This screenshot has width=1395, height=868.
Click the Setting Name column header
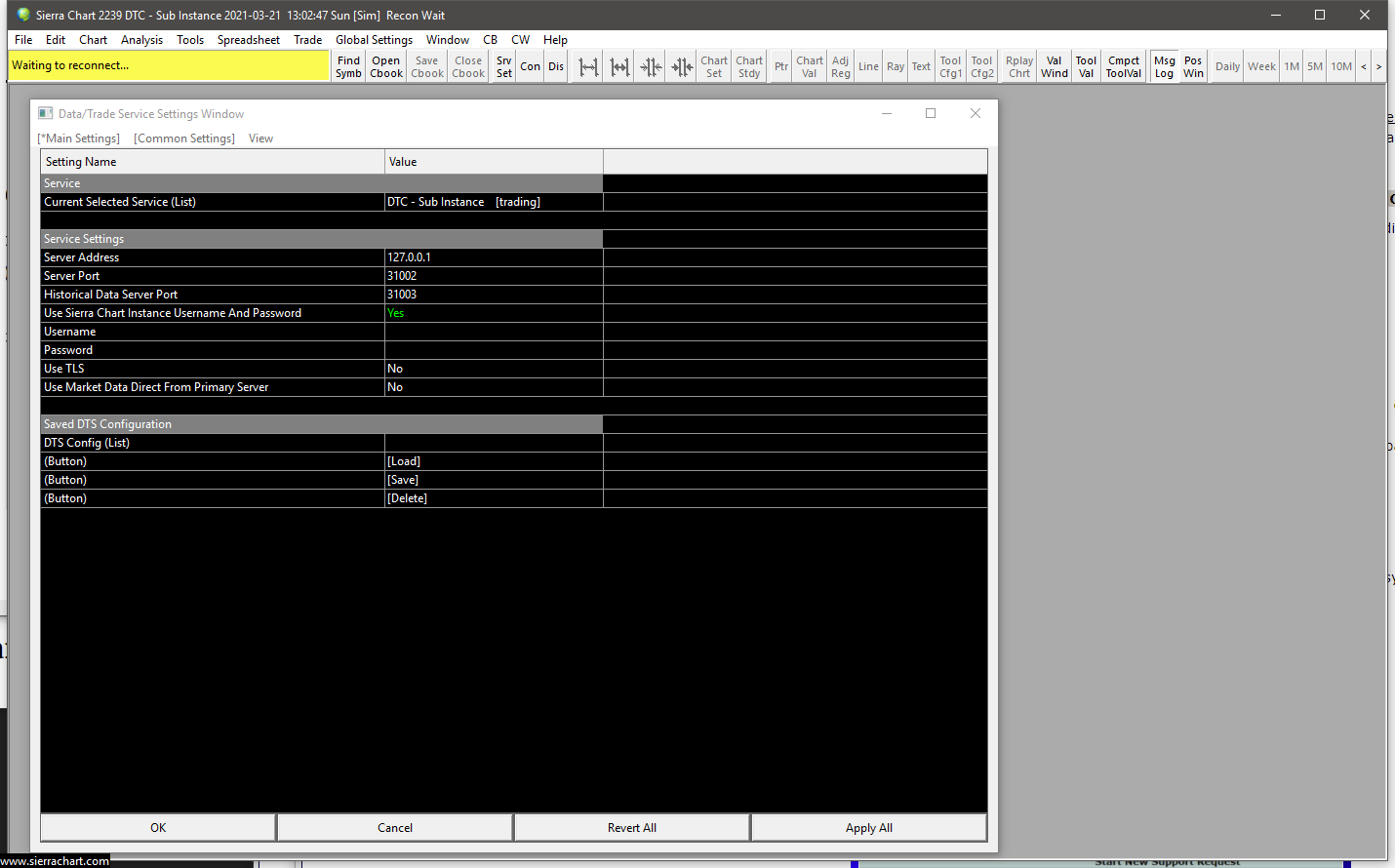[x=213, y=162]
